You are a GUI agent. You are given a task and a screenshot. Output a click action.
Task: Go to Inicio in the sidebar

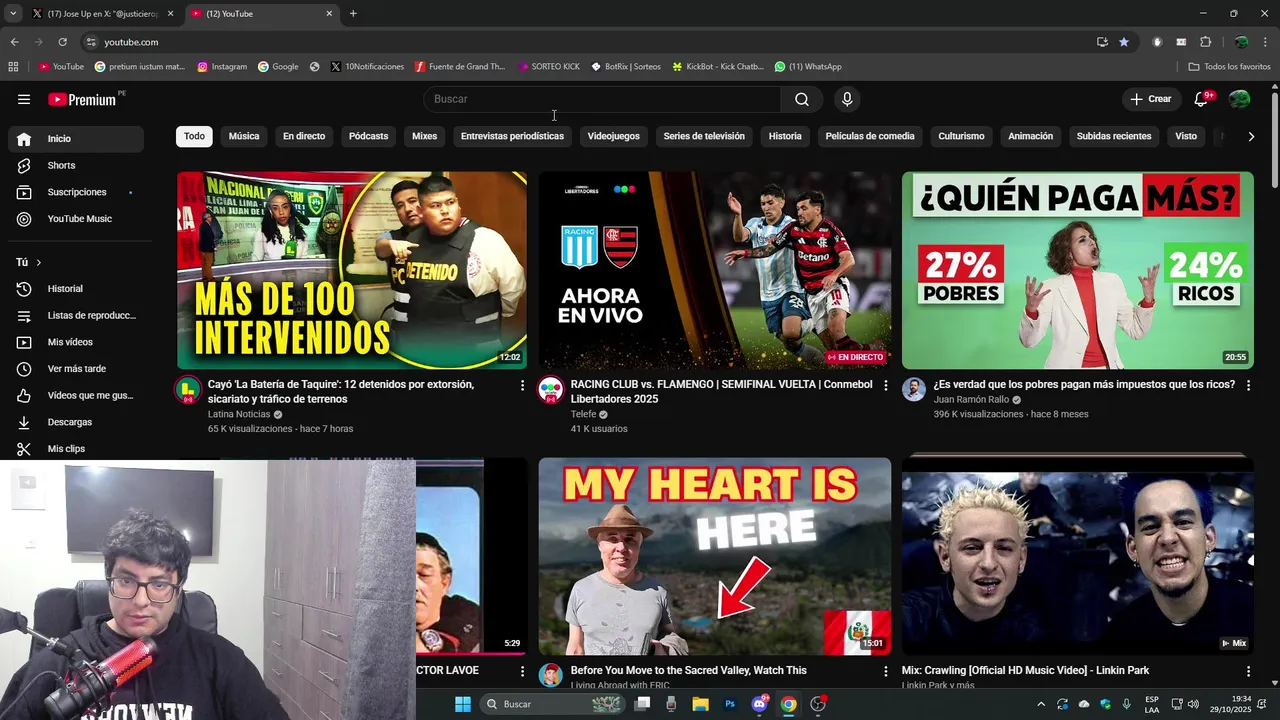pyautogui.click(x=76, y=139)
